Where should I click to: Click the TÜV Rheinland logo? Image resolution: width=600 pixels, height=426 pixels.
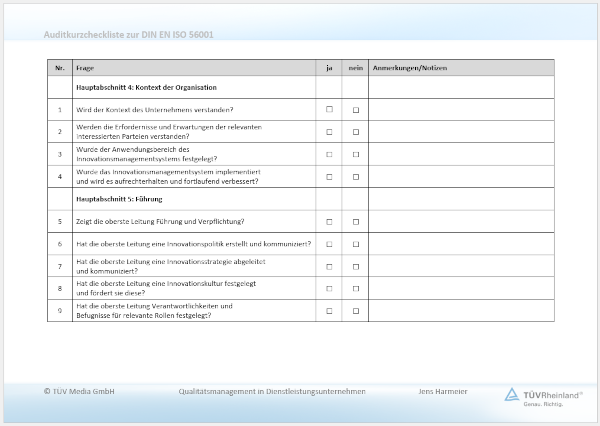[x=544, y=396]
